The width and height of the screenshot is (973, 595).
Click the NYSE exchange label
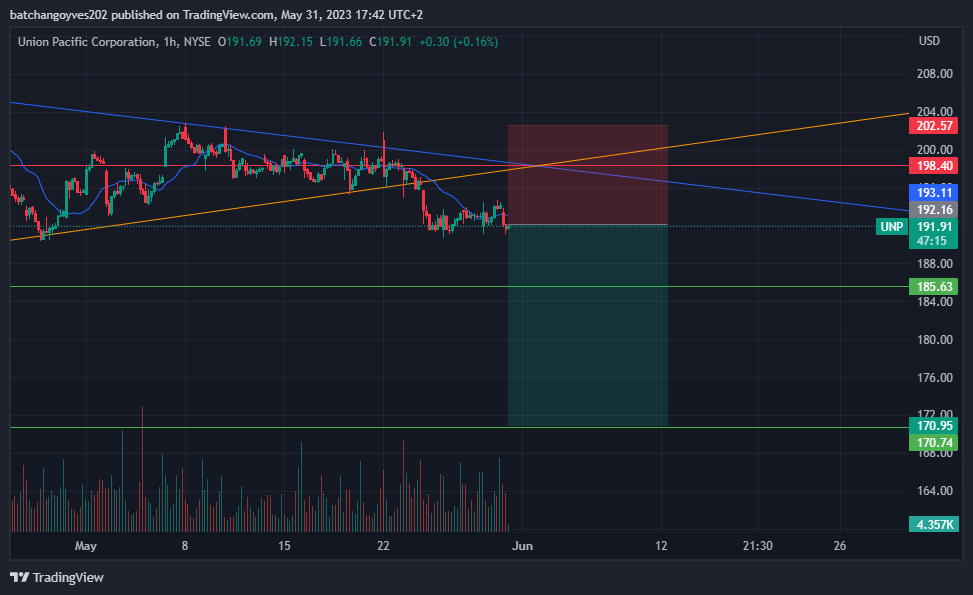pos(197,42)
